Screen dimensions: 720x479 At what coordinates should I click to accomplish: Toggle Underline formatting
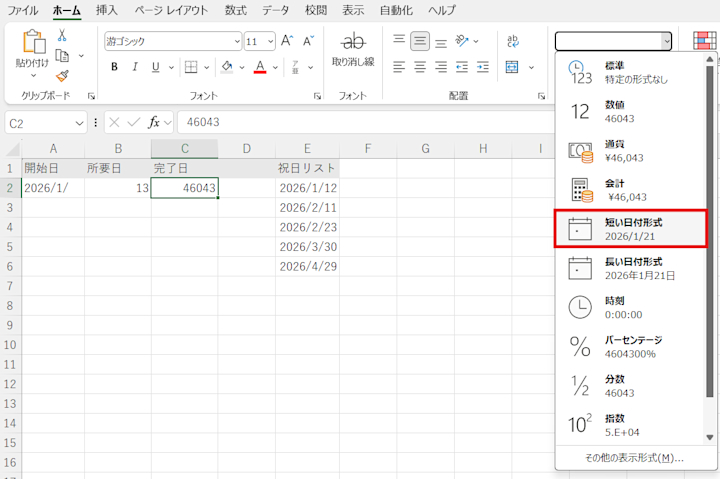coord(156,67)
